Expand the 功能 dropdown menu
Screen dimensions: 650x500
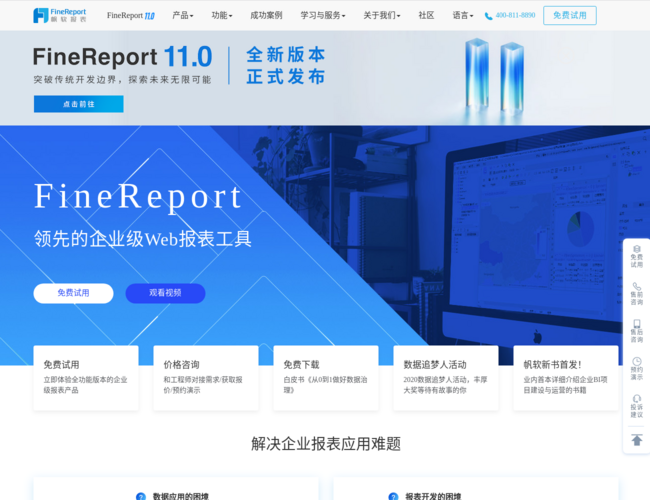click(222, 15)
